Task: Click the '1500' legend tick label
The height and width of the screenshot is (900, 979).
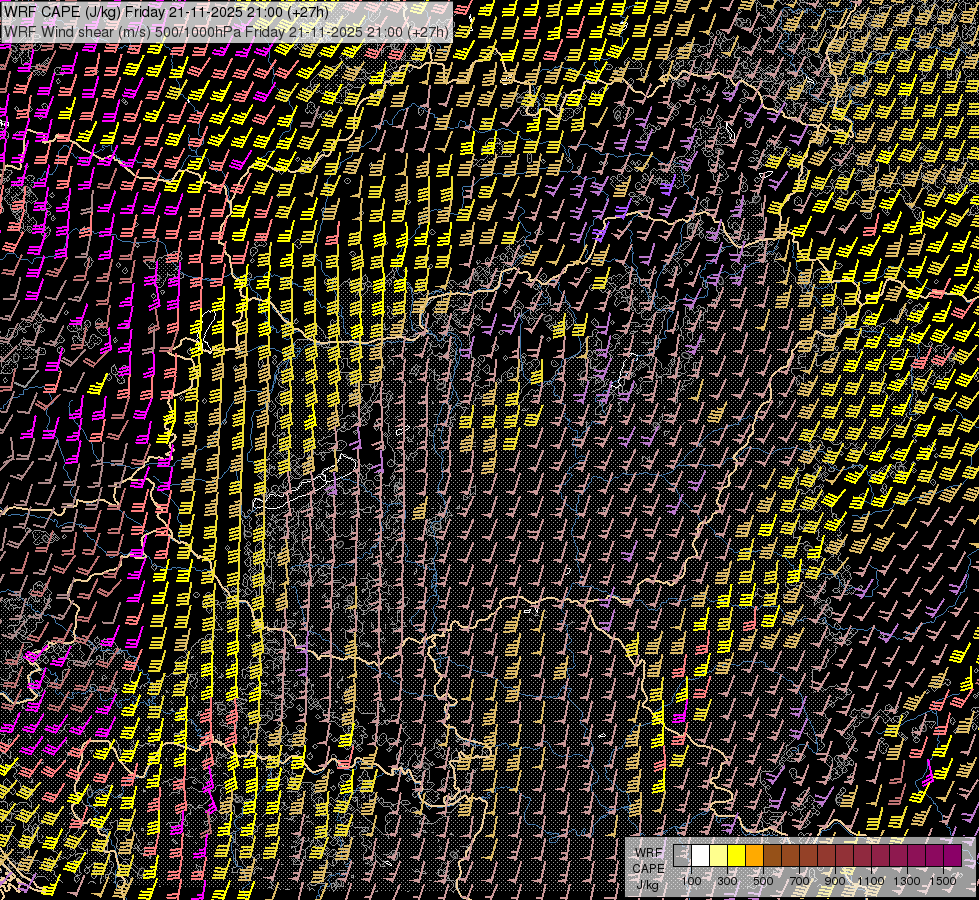Action: click(943, 881)
